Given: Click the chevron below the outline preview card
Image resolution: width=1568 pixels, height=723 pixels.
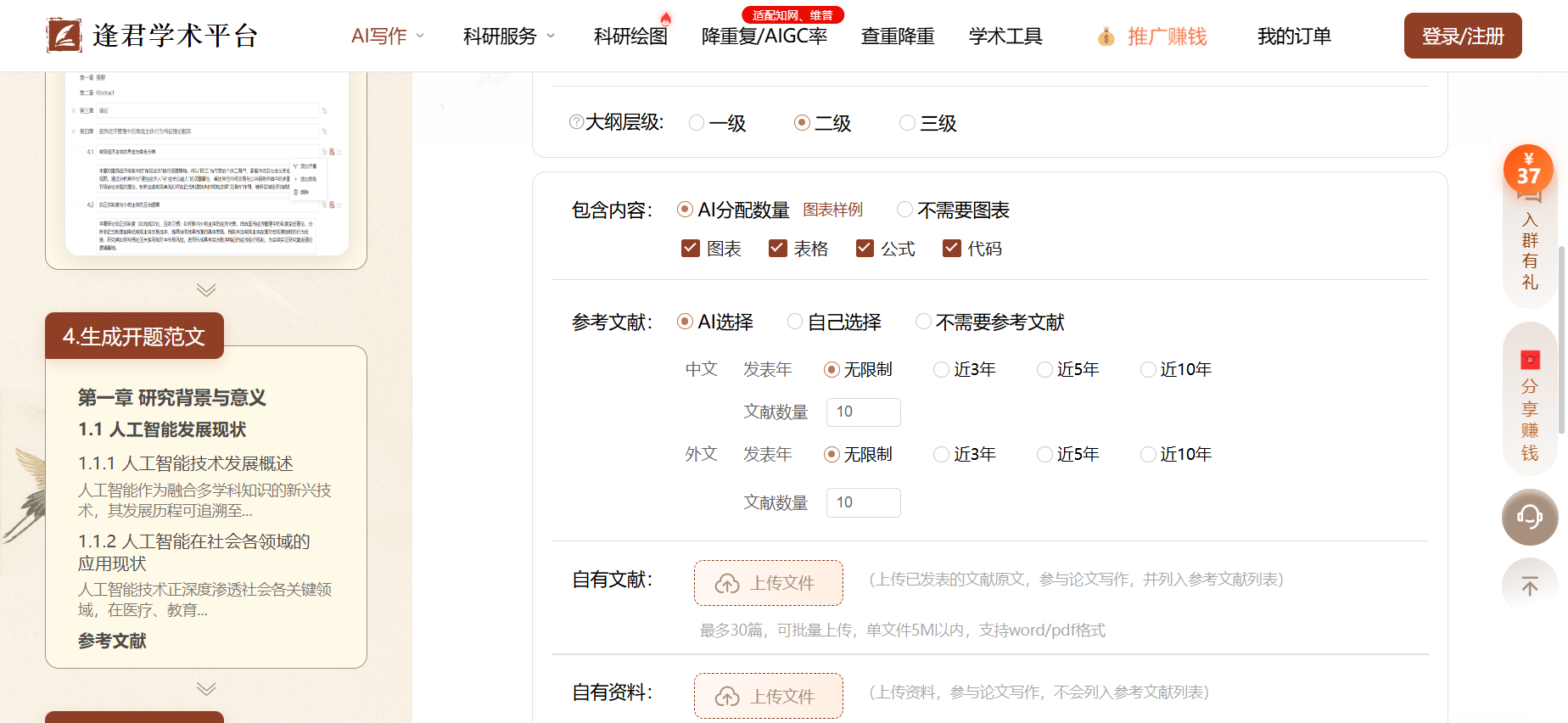Looking at the screenshot, I should pyautogui.click(x=205, y=290).
